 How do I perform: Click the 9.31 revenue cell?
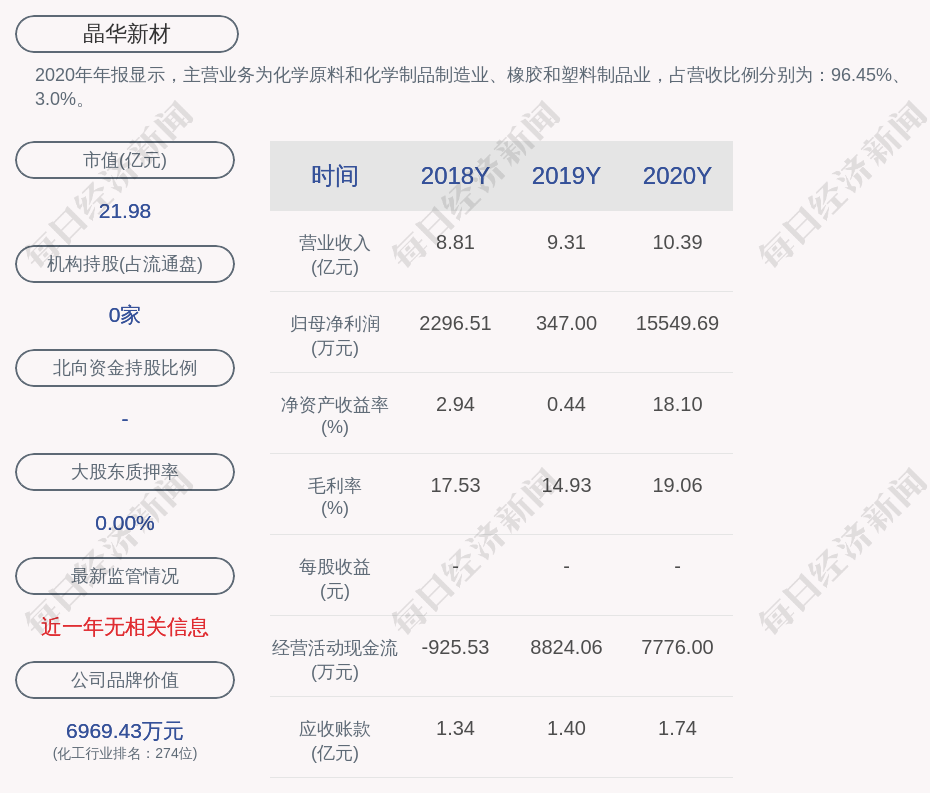pos(566,243)
